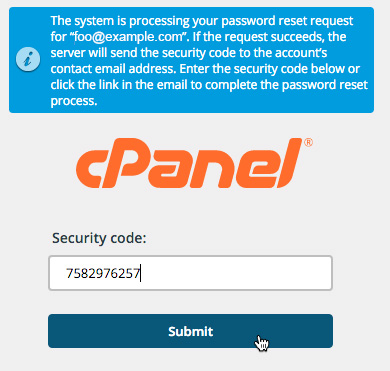Click the registered trademark symbol beside logo
Image resolution: width=390 pixels, height=371 pixels.
click(x=309, y=143)
